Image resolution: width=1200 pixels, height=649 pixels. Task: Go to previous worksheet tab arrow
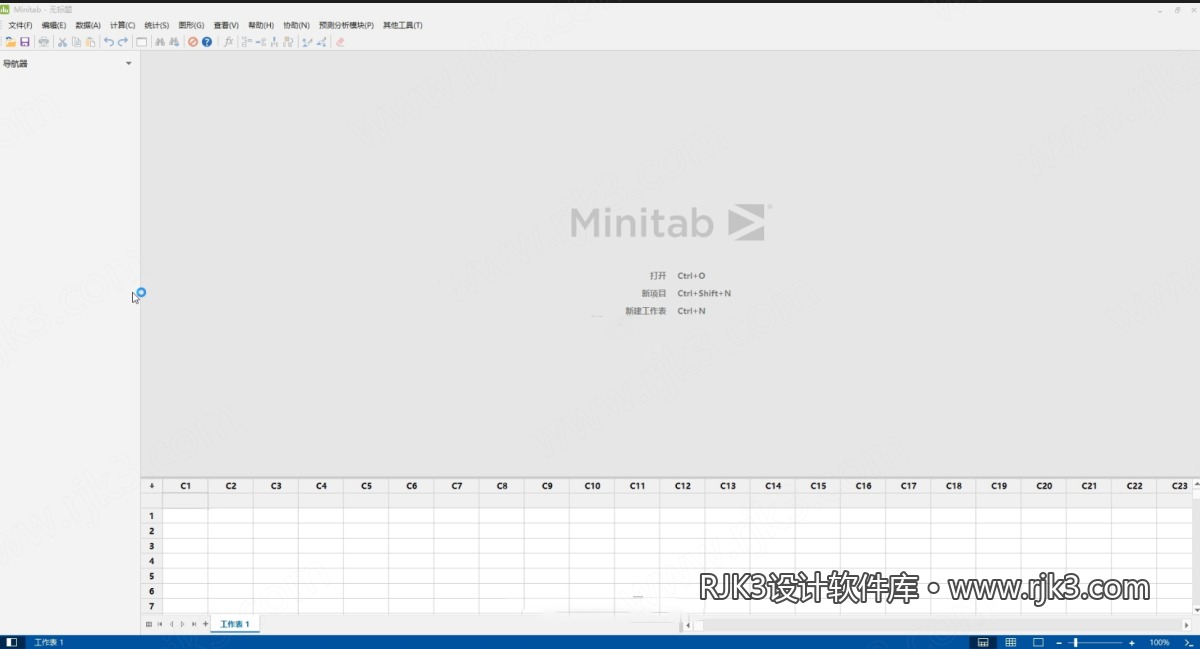coord(171,624)
